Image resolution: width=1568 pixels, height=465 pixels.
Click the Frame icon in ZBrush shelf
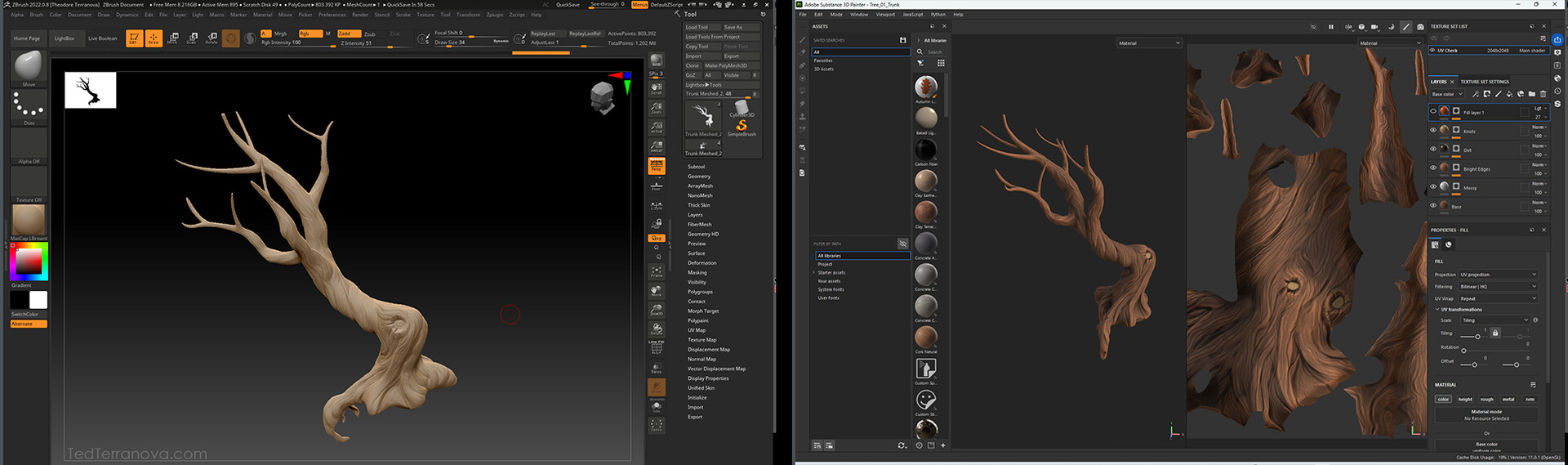tap(656, 271)
